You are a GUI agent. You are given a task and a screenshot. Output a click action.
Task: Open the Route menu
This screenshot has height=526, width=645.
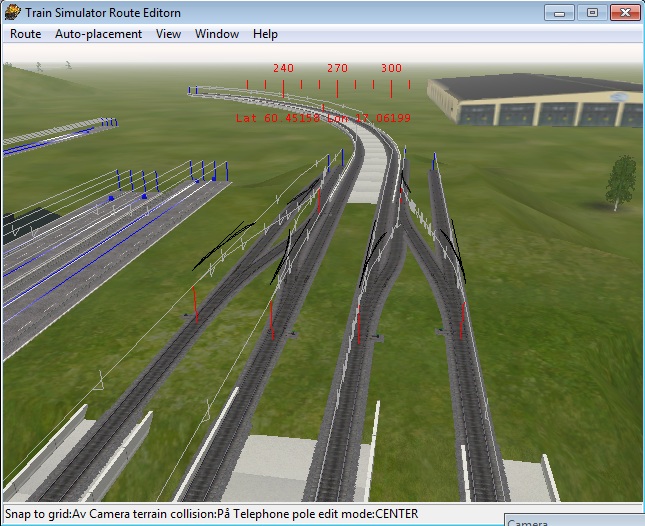point(26,34)
